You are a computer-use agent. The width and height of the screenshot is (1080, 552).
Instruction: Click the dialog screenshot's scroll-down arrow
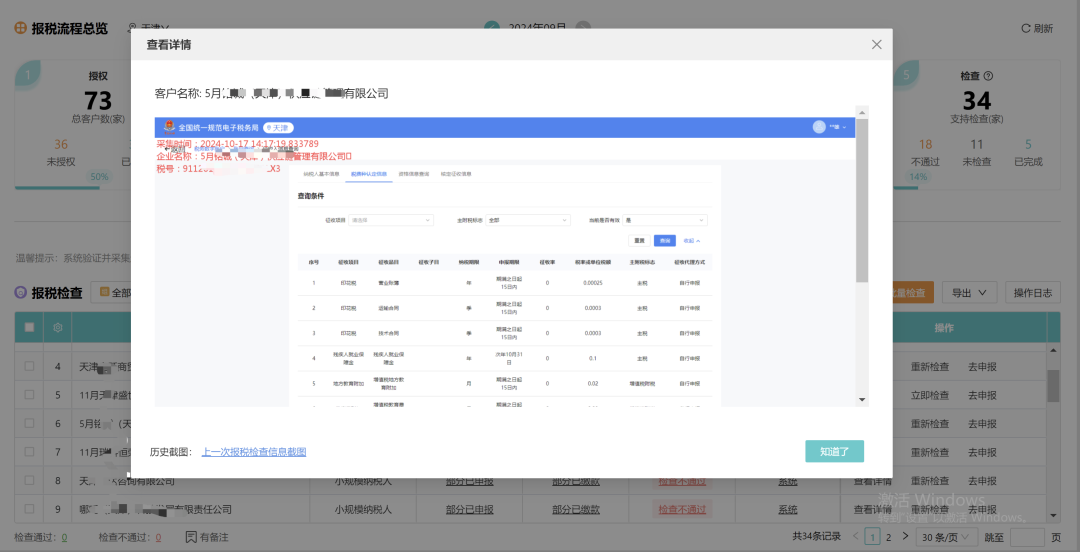click(861, 399)
